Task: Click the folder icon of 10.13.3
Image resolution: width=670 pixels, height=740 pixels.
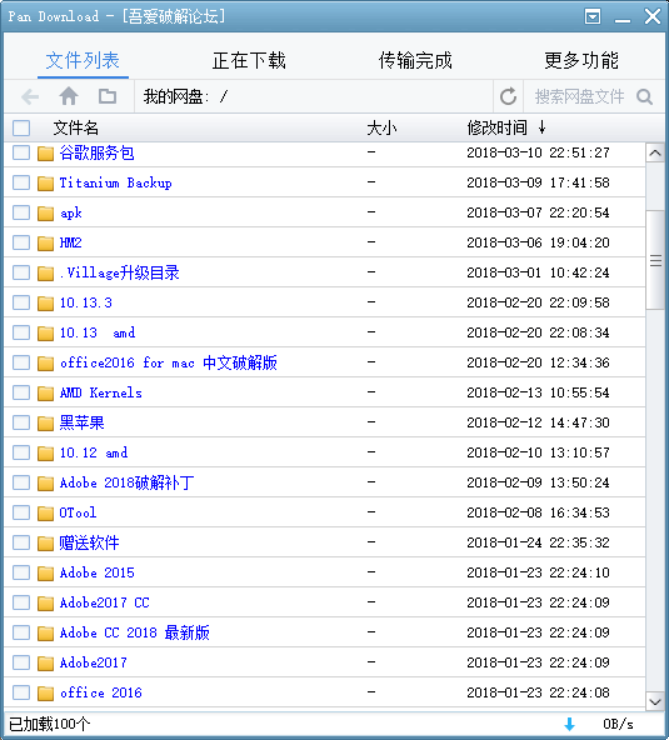Action: click(45, 303)
